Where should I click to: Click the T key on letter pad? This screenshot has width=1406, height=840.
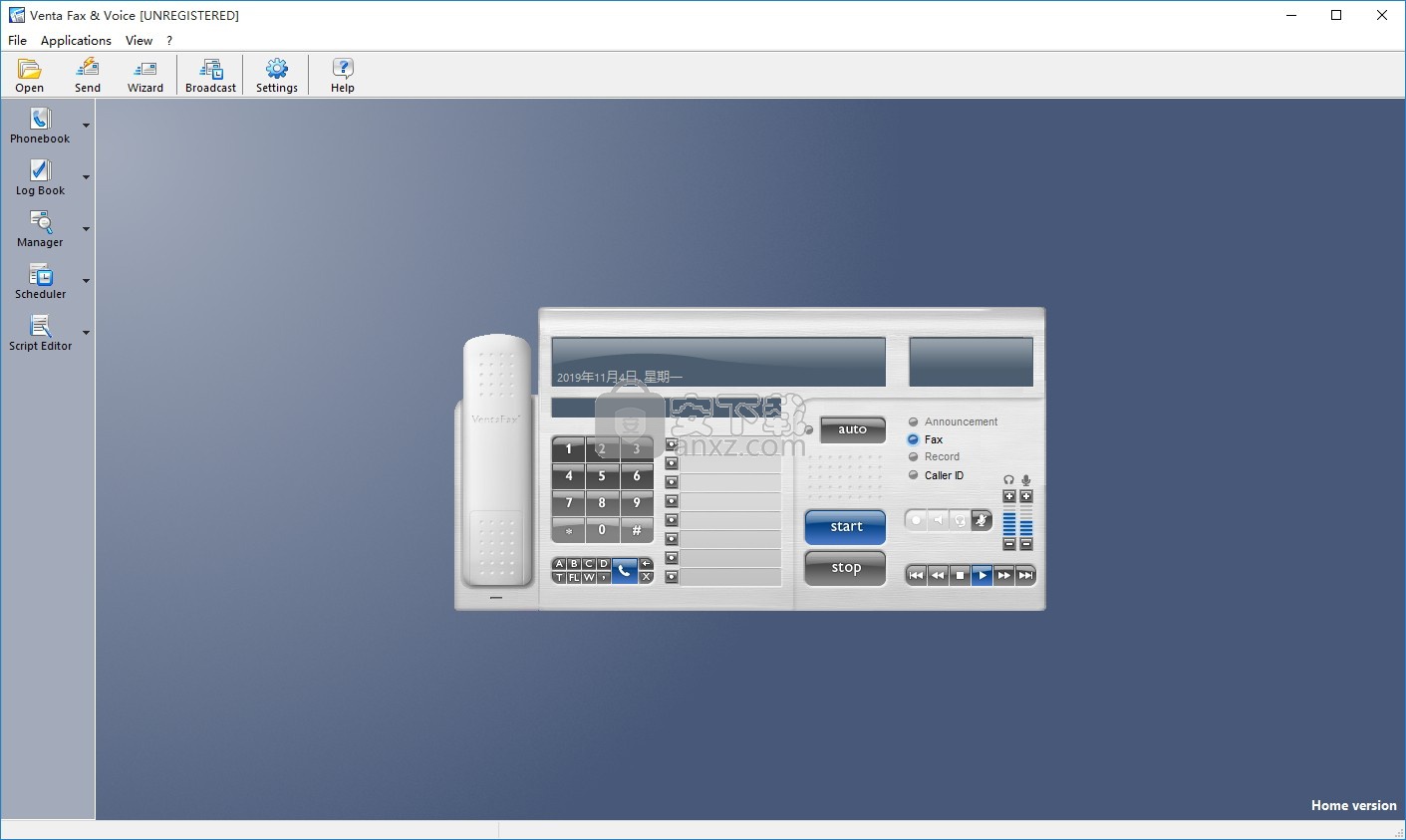point(559,577)
